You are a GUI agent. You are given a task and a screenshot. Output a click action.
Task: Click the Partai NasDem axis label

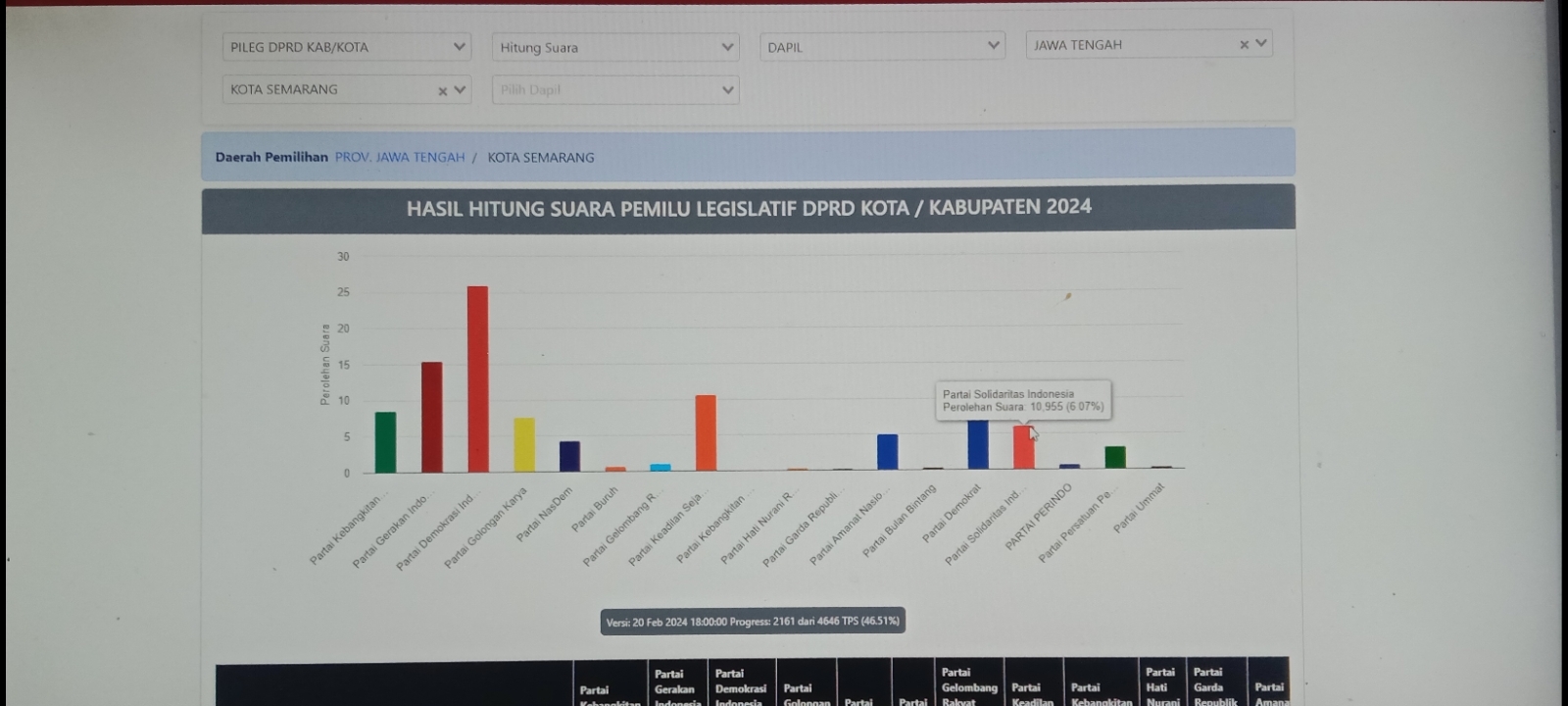pyautogui.click(x=544, y=515)
